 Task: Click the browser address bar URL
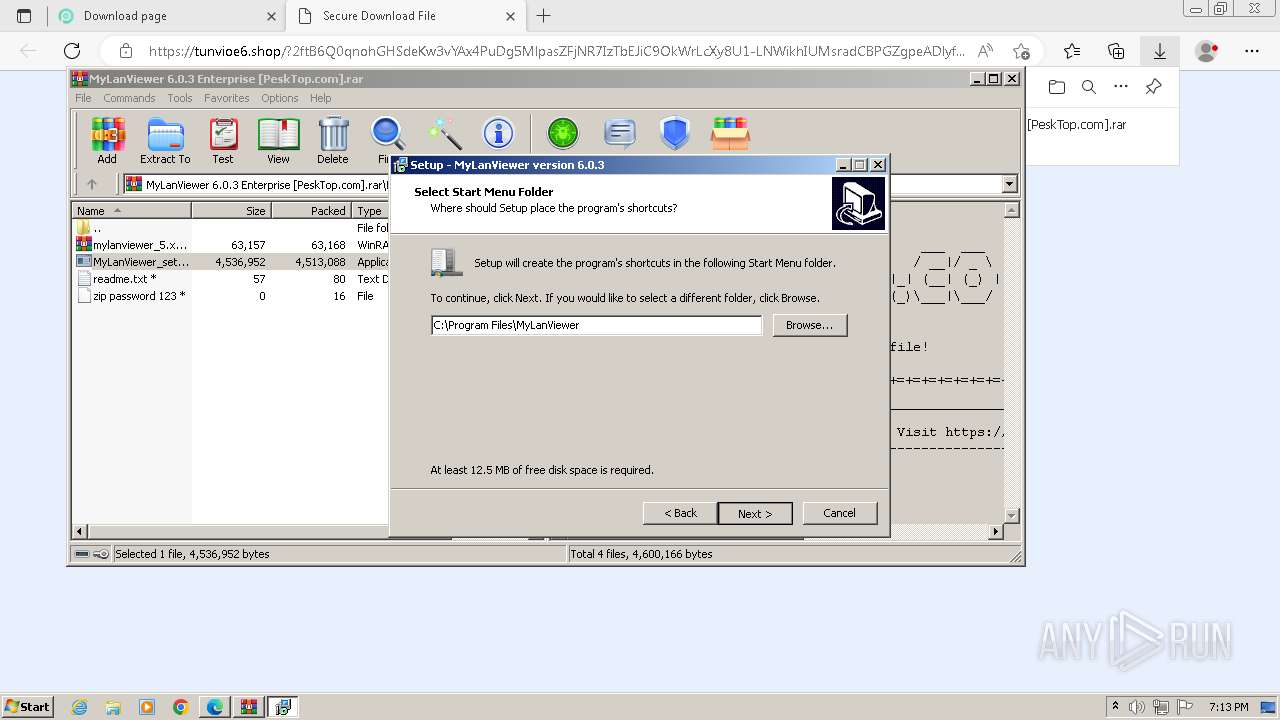tap(556, 51)
